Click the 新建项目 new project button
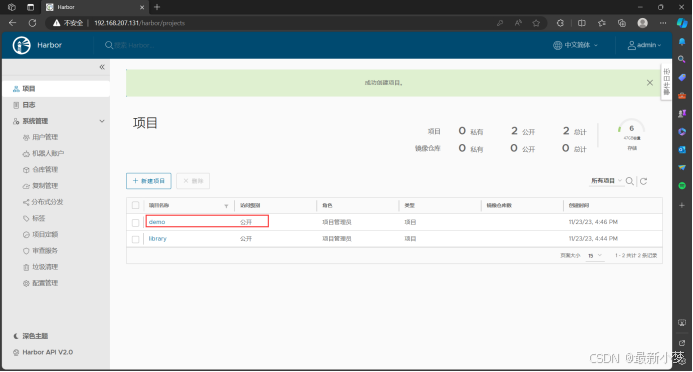This screenshot has height=372, width=693. pyautogui.click(x=148, y=181)
